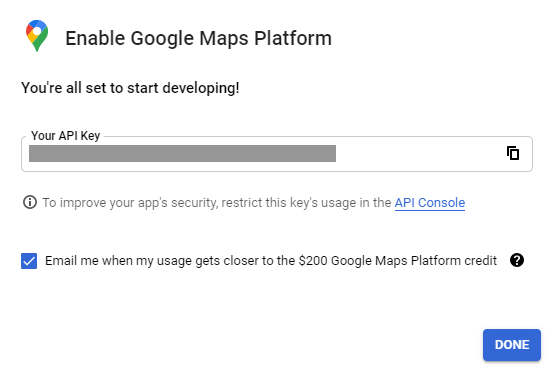This screenshot has height=376, width=555.
Task: Click the 'Enable Google Maps Platform' heading
Action: pyautogui.click(x=199, y=39)
